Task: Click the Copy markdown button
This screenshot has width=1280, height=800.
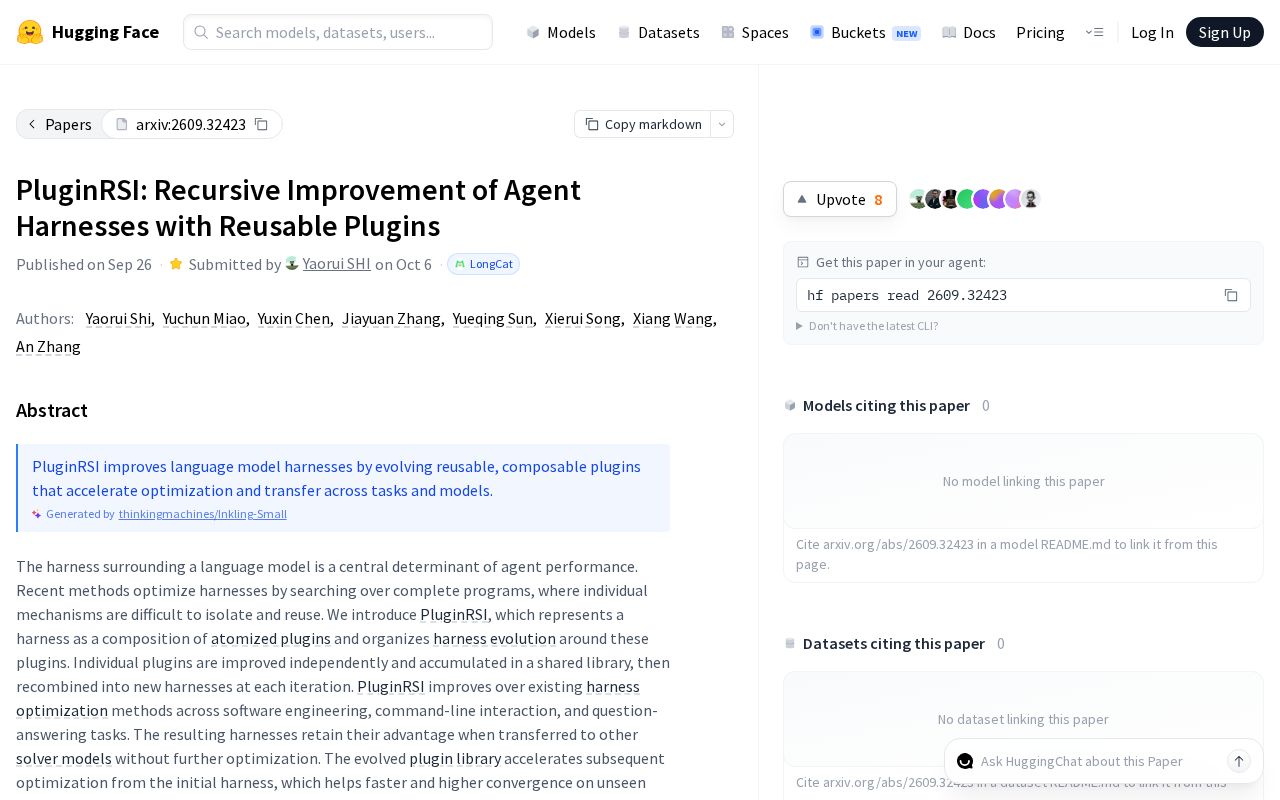Action: [643, 124]
